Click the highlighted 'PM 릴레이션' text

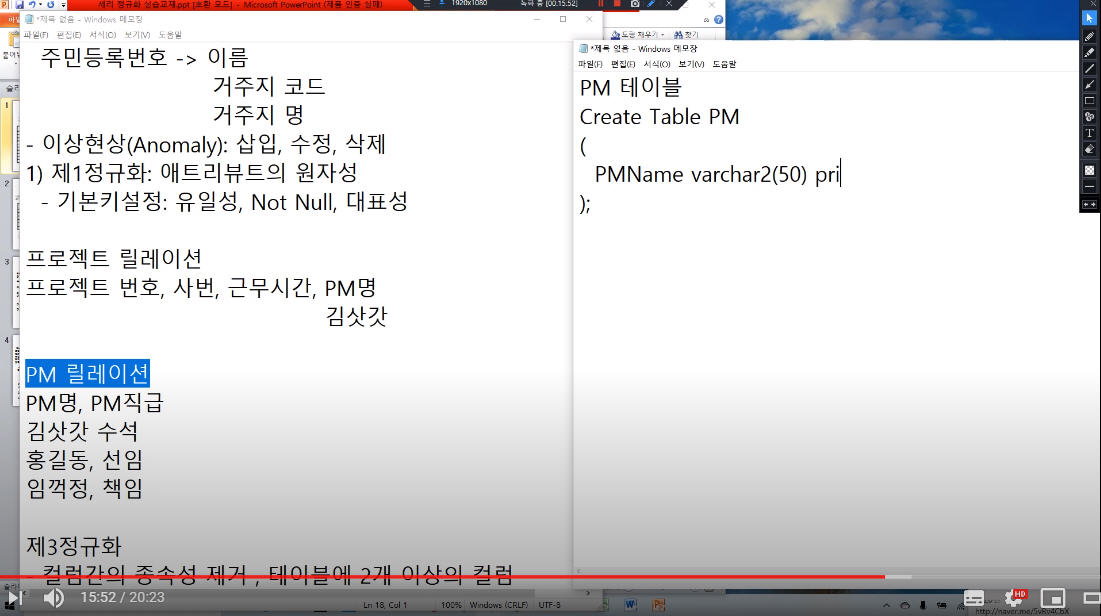pos(87,374)
